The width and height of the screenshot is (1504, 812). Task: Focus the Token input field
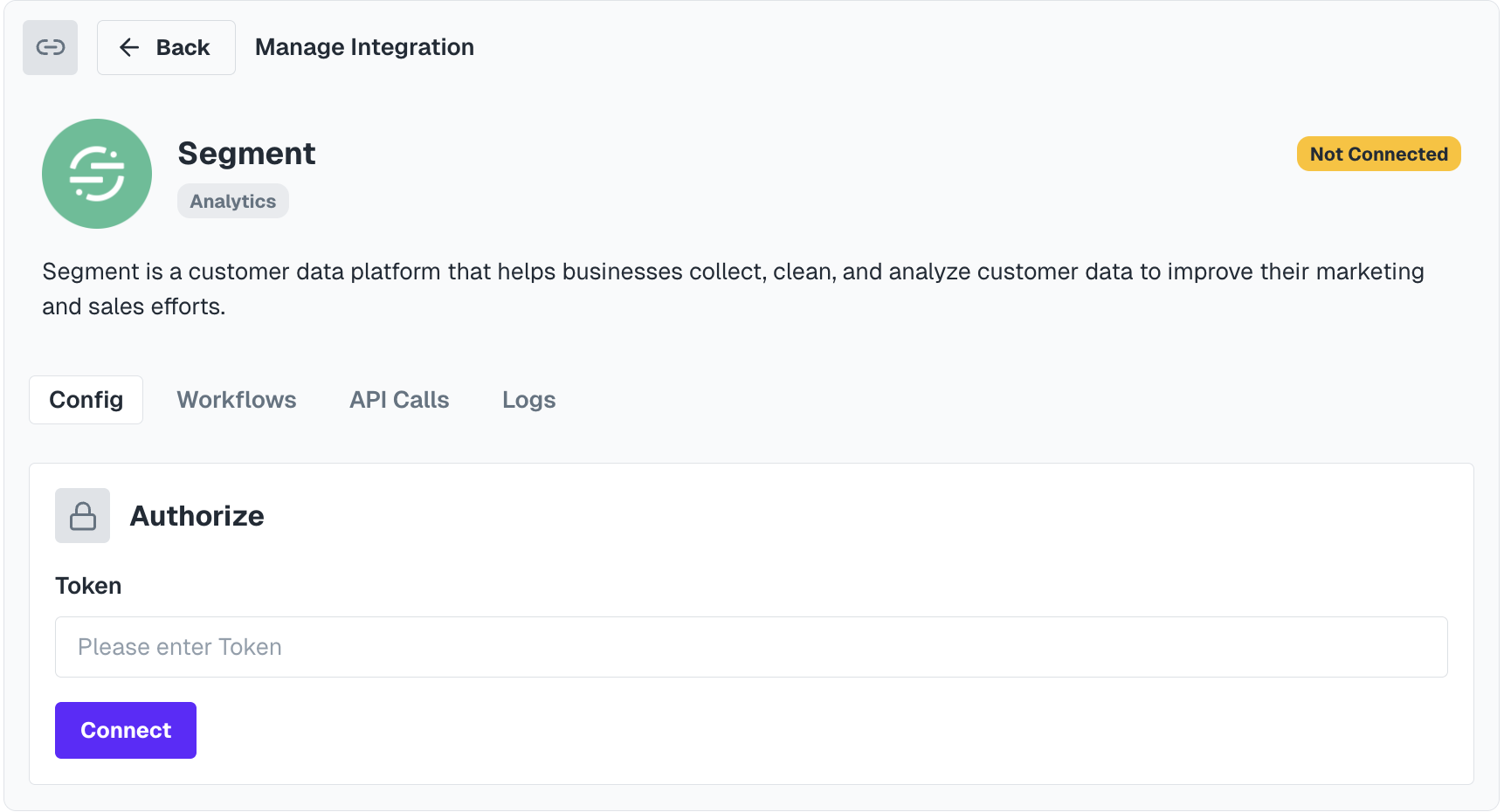[751, 647]
